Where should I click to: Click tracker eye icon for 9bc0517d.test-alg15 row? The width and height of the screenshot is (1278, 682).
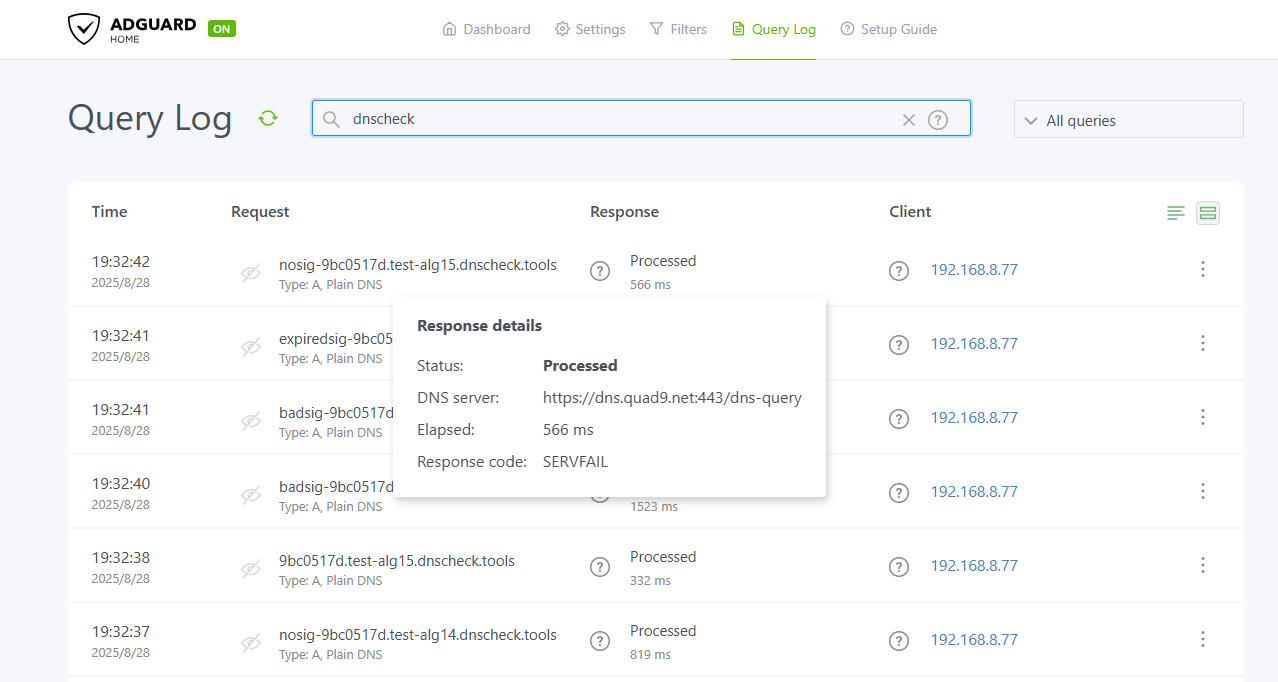point(251,568)
